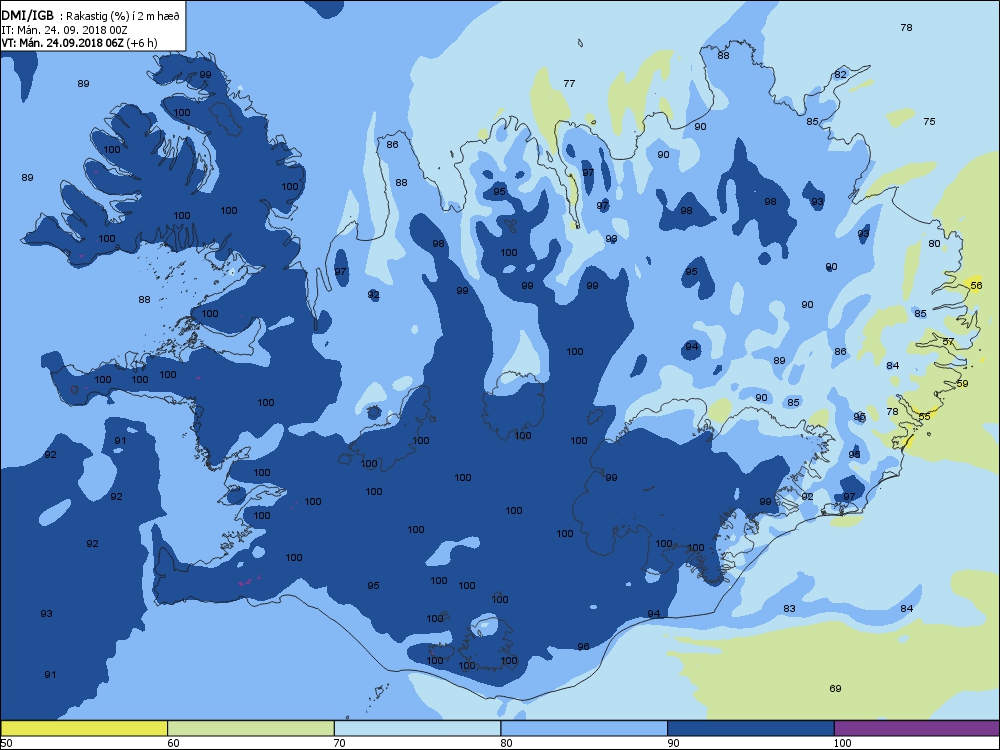Pick the purple above-100 legend swatch
1000x750 pixels.
click(x=916, y=728)
